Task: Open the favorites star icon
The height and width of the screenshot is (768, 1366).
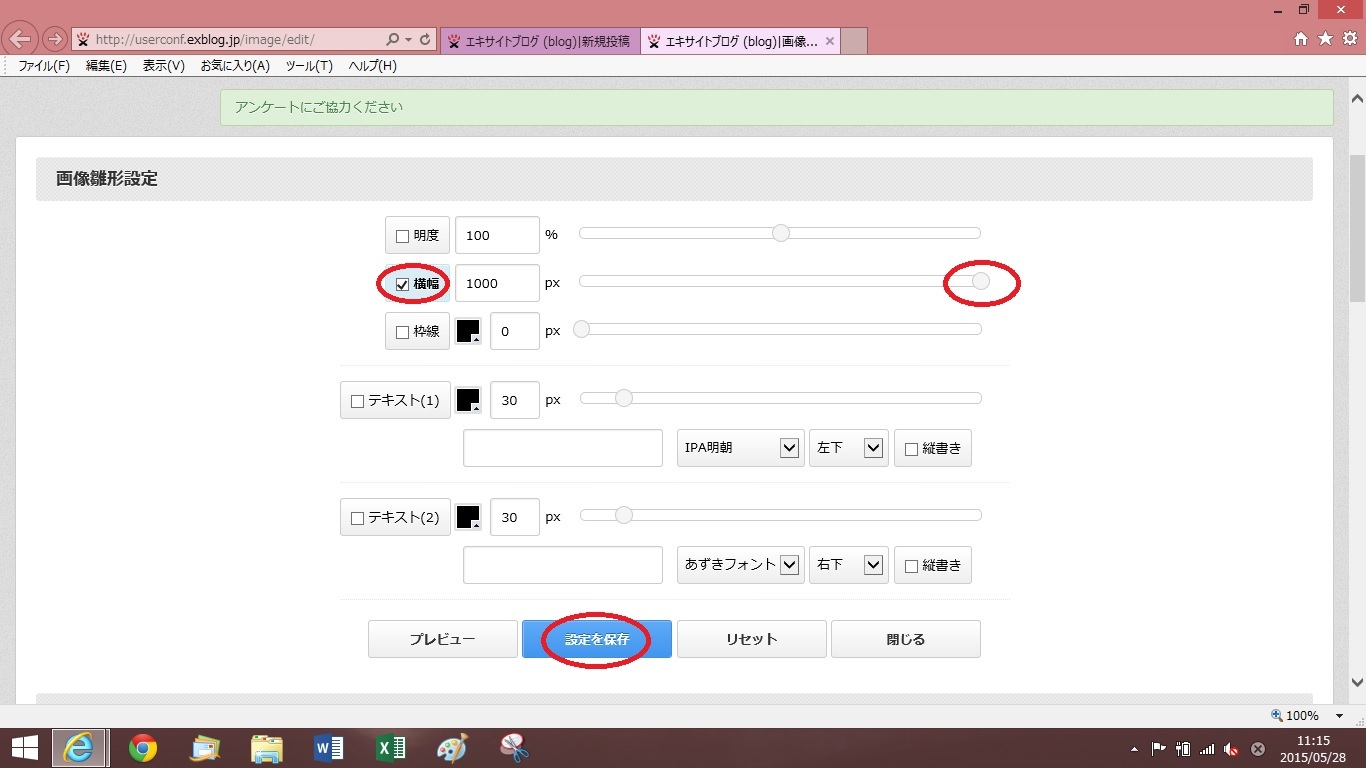Action: click(x=1325, y=39)
